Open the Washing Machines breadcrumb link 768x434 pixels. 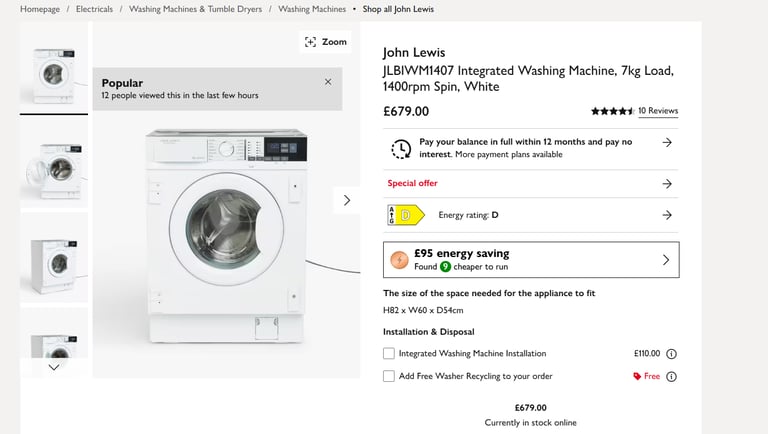click(312, 9)
